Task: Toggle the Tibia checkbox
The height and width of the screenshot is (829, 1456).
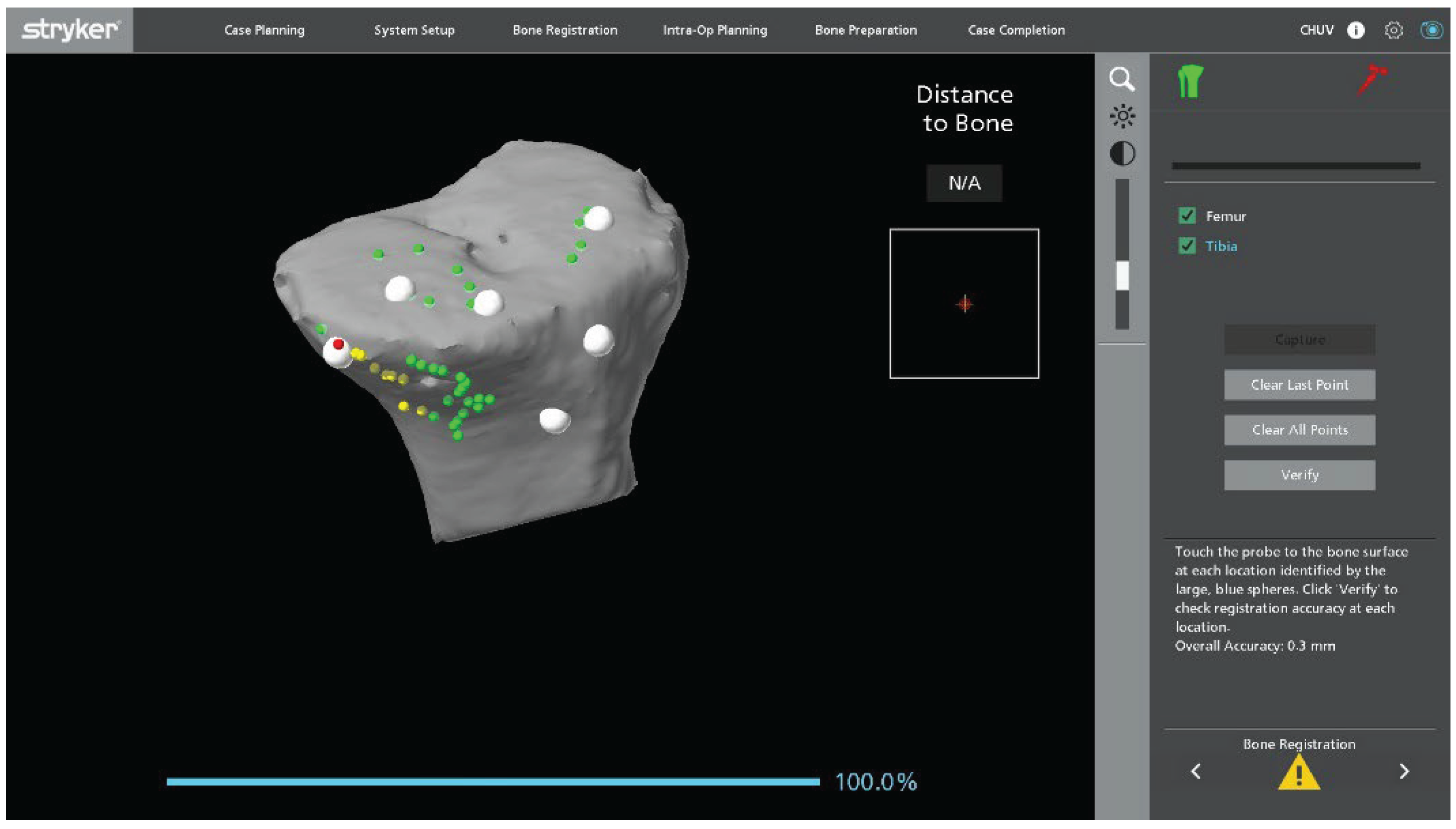Action: pos(1186,246)
